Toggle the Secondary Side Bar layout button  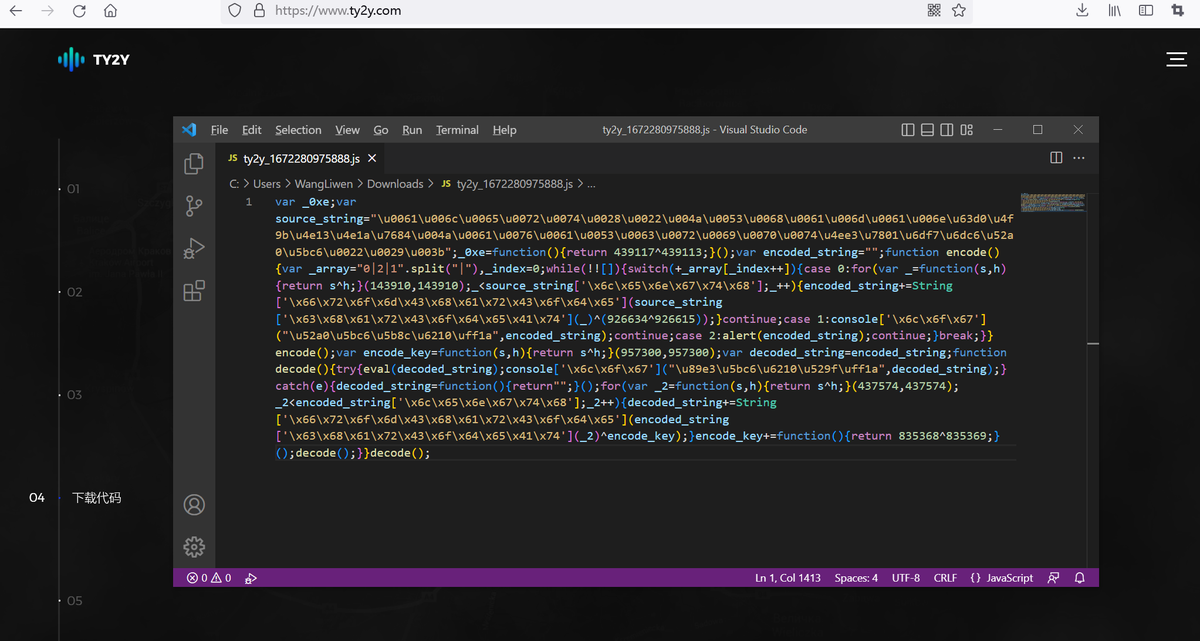947,130
